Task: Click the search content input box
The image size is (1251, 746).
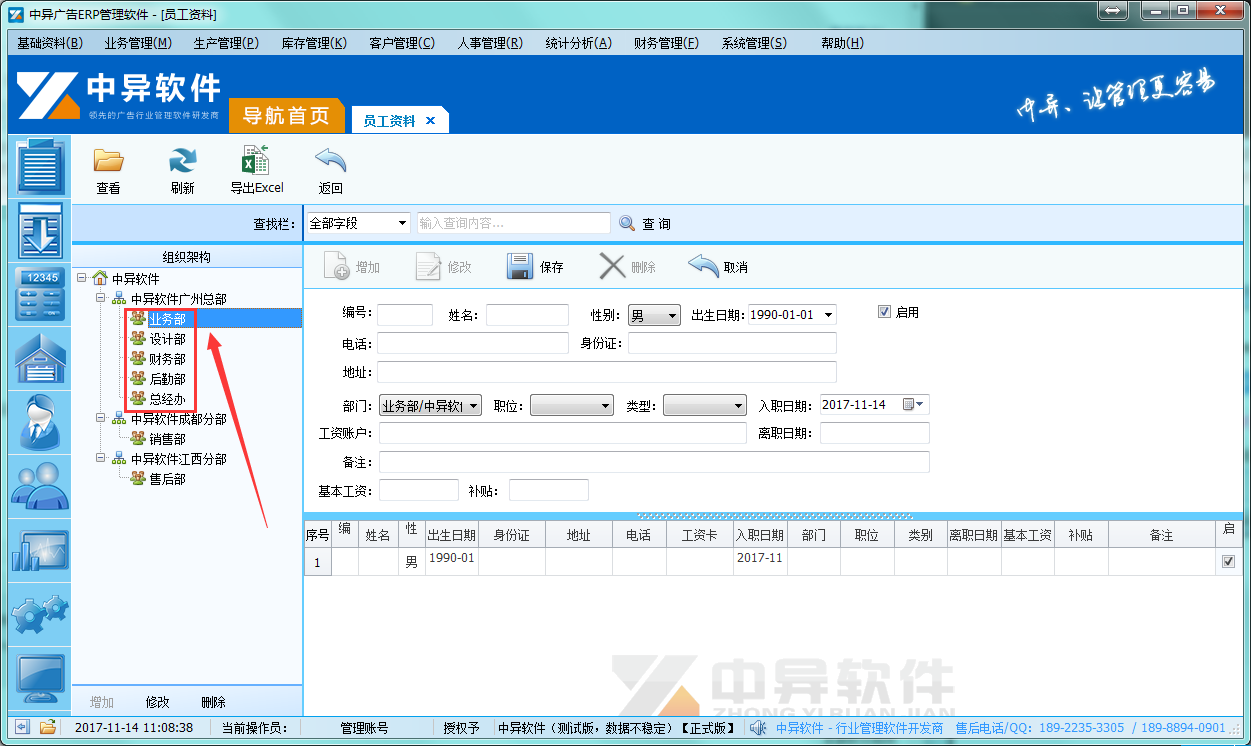Action: [513, 224]
